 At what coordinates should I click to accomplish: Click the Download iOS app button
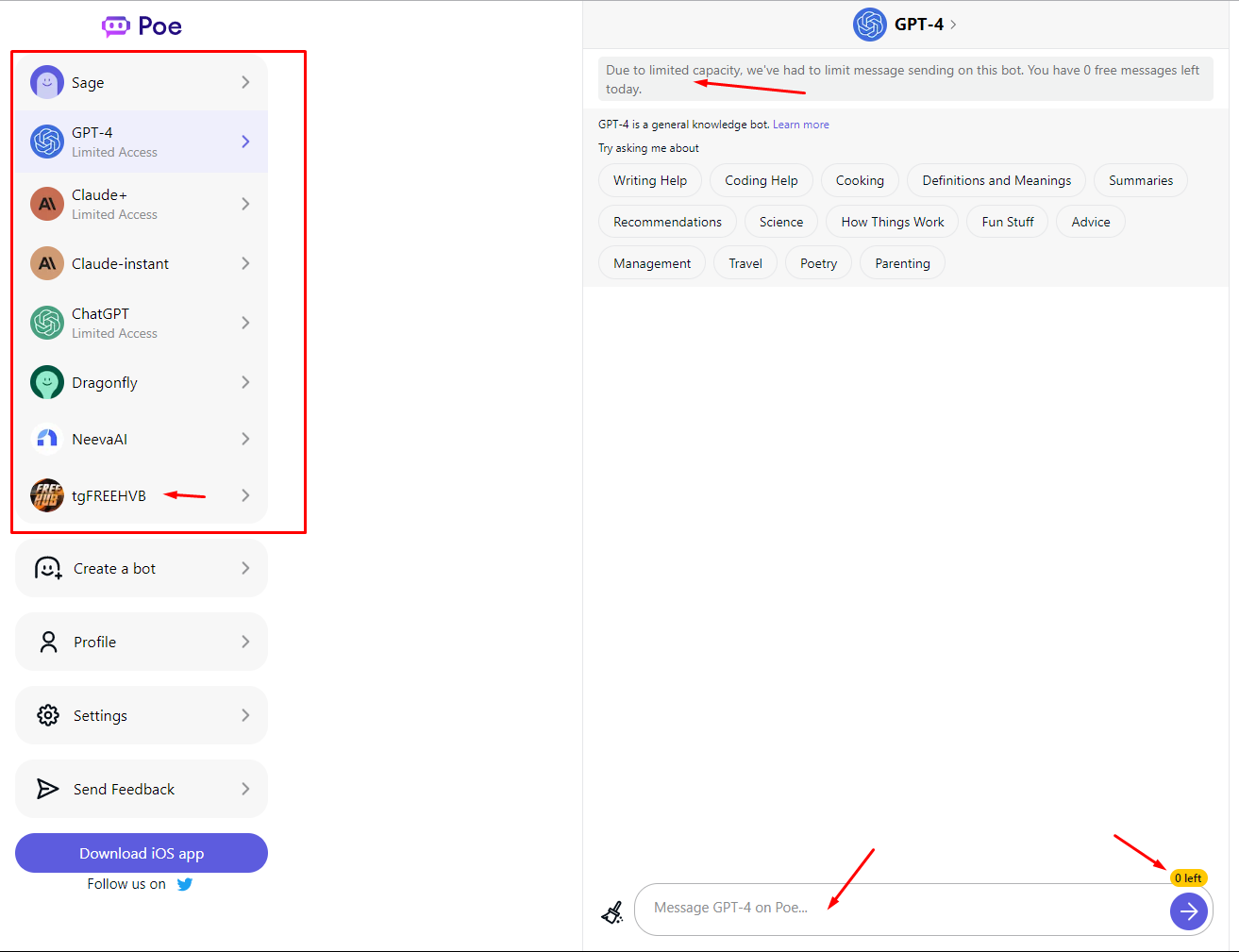(x=142, y=853)
